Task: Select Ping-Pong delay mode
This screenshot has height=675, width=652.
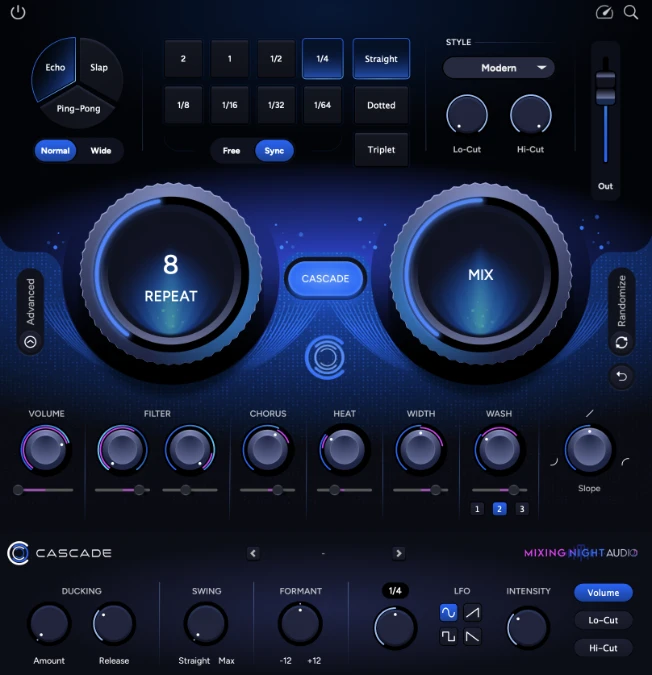Action: click(78, 108)
